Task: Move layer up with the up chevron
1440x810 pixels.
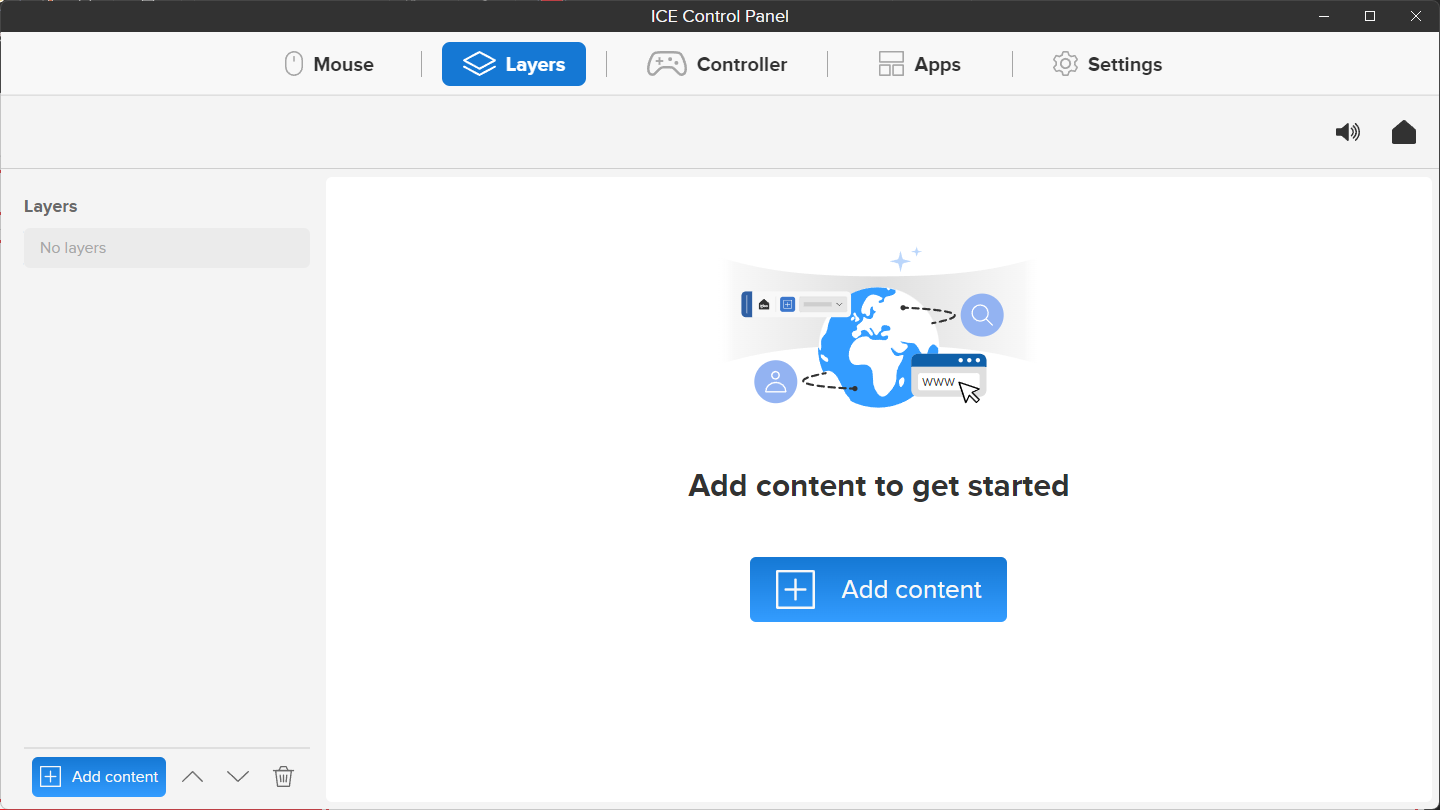Action: [x=193, y=777]
